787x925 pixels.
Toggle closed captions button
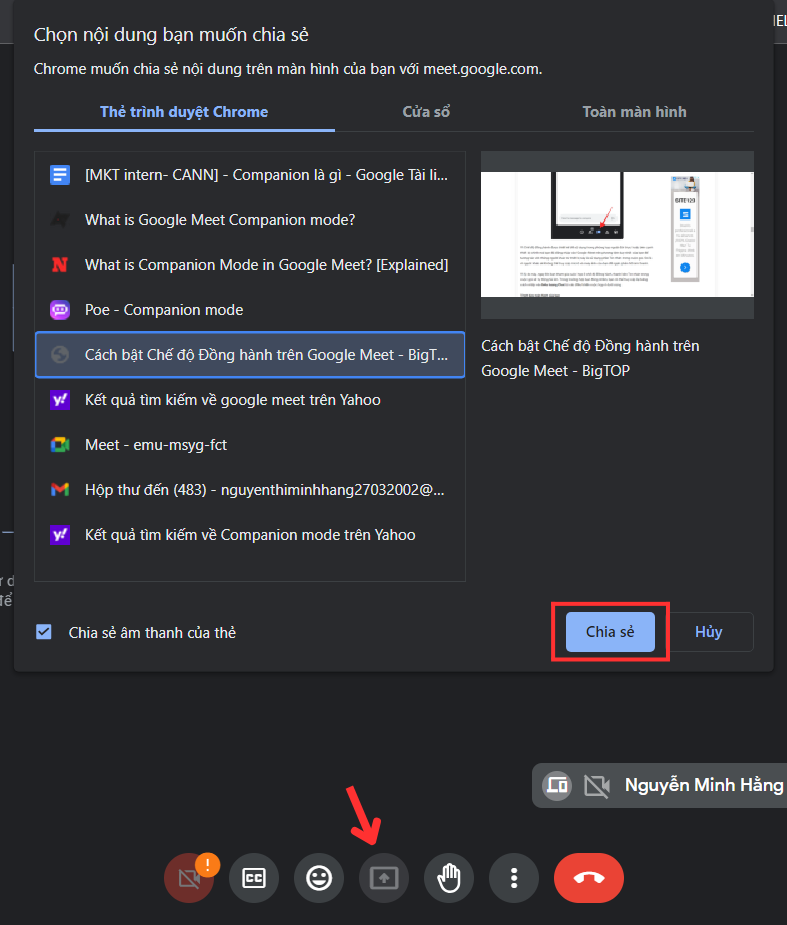(254, 878)
